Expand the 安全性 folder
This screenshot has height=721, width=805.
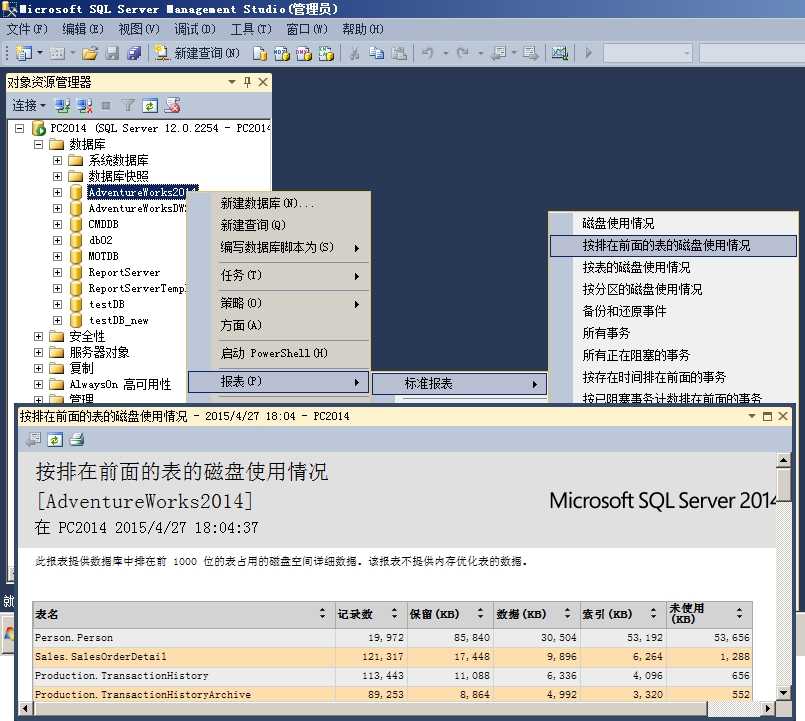tap(39, 336)
